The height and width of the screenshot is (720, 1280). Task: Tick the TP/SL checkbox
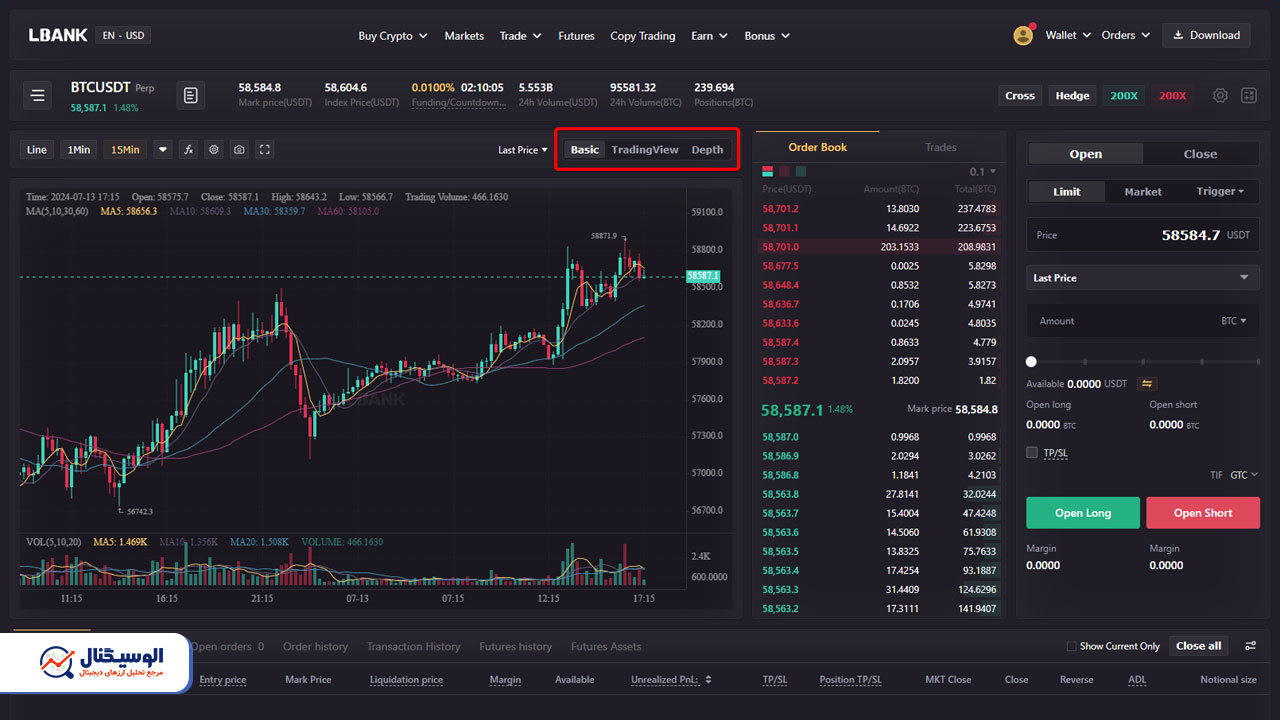pos(1032,453)
